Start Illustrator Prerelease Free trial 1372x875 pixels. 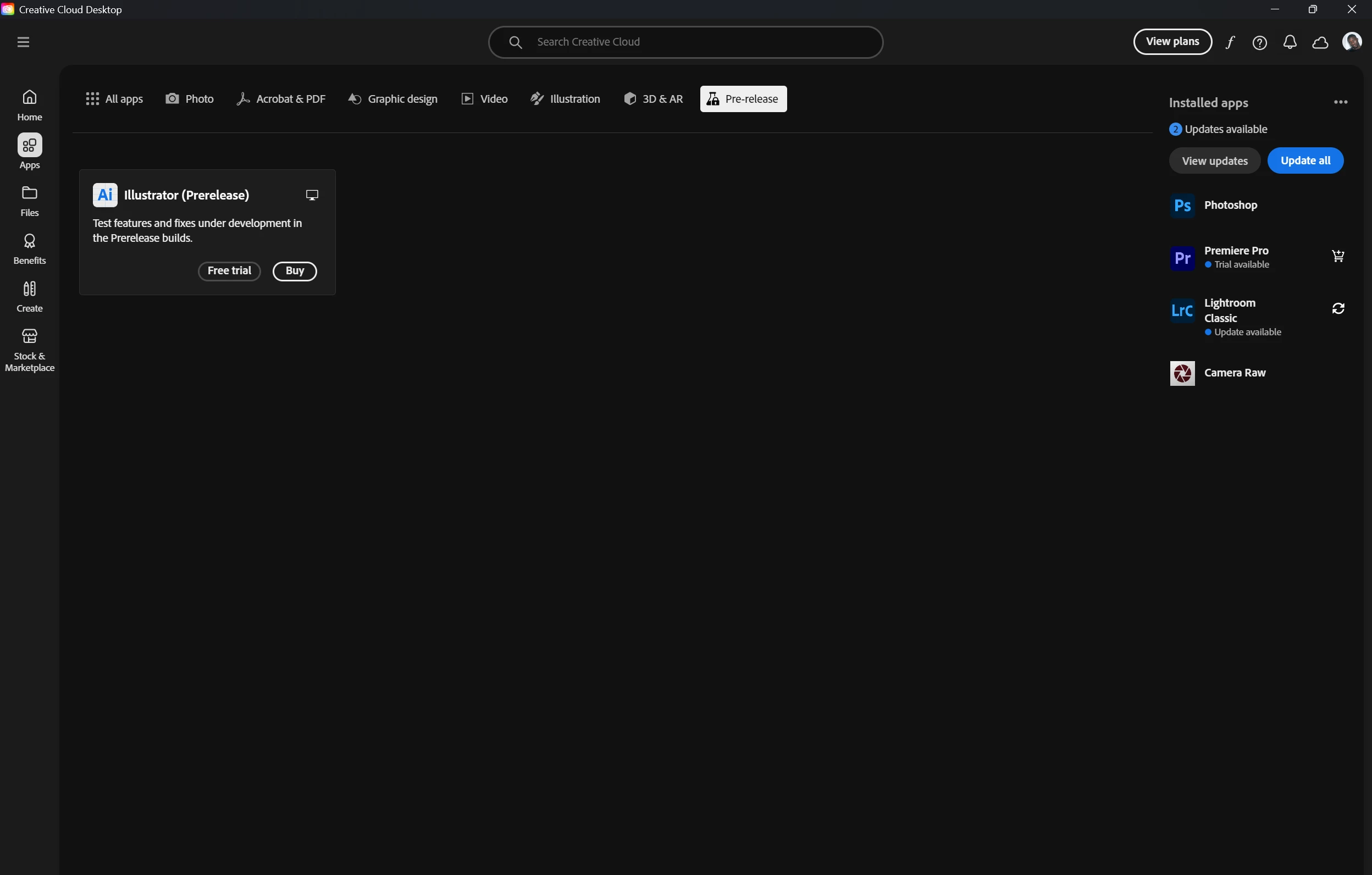click(x=229, y=271)
